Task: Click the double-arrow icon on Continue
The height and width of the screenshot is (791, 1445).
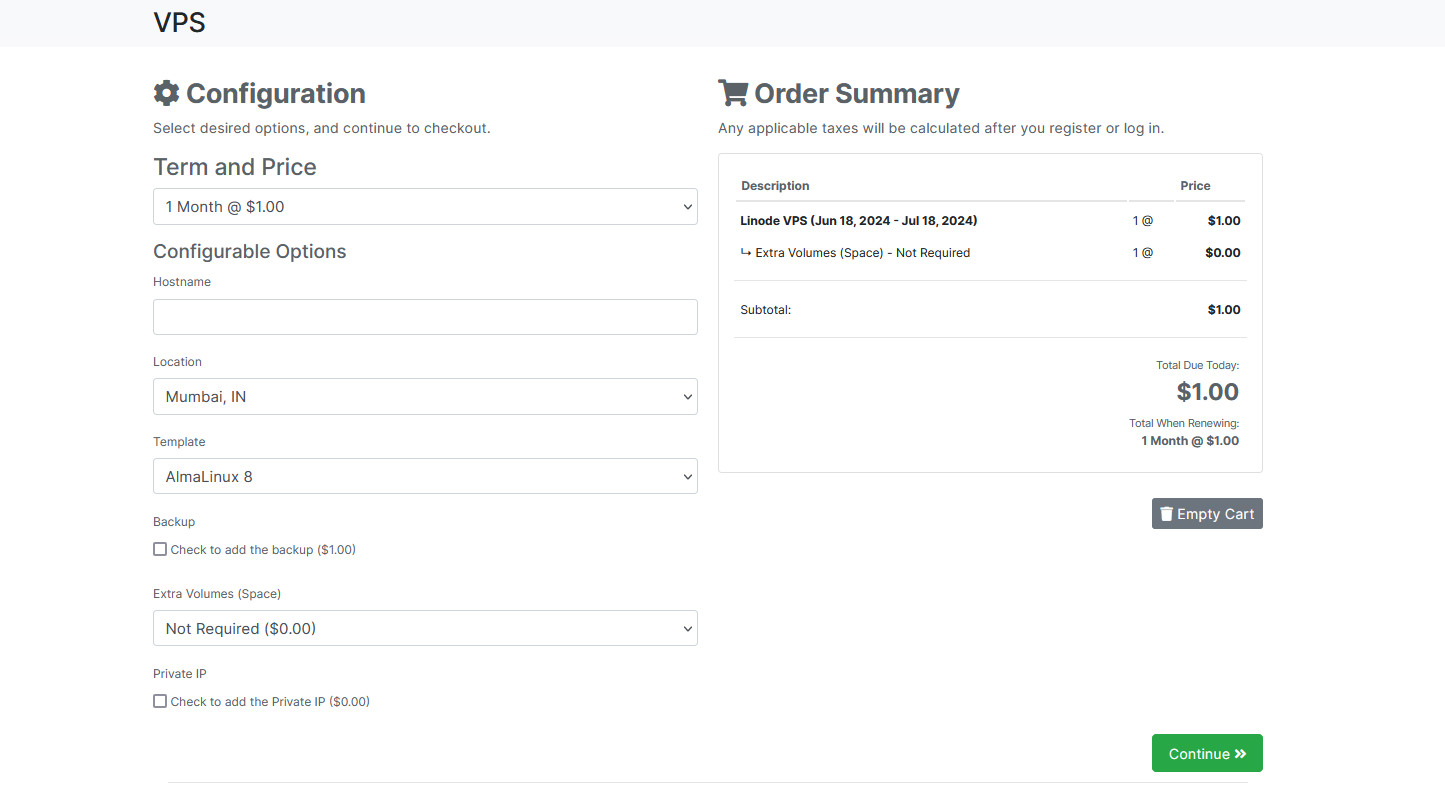Action: click(1241, 754)
